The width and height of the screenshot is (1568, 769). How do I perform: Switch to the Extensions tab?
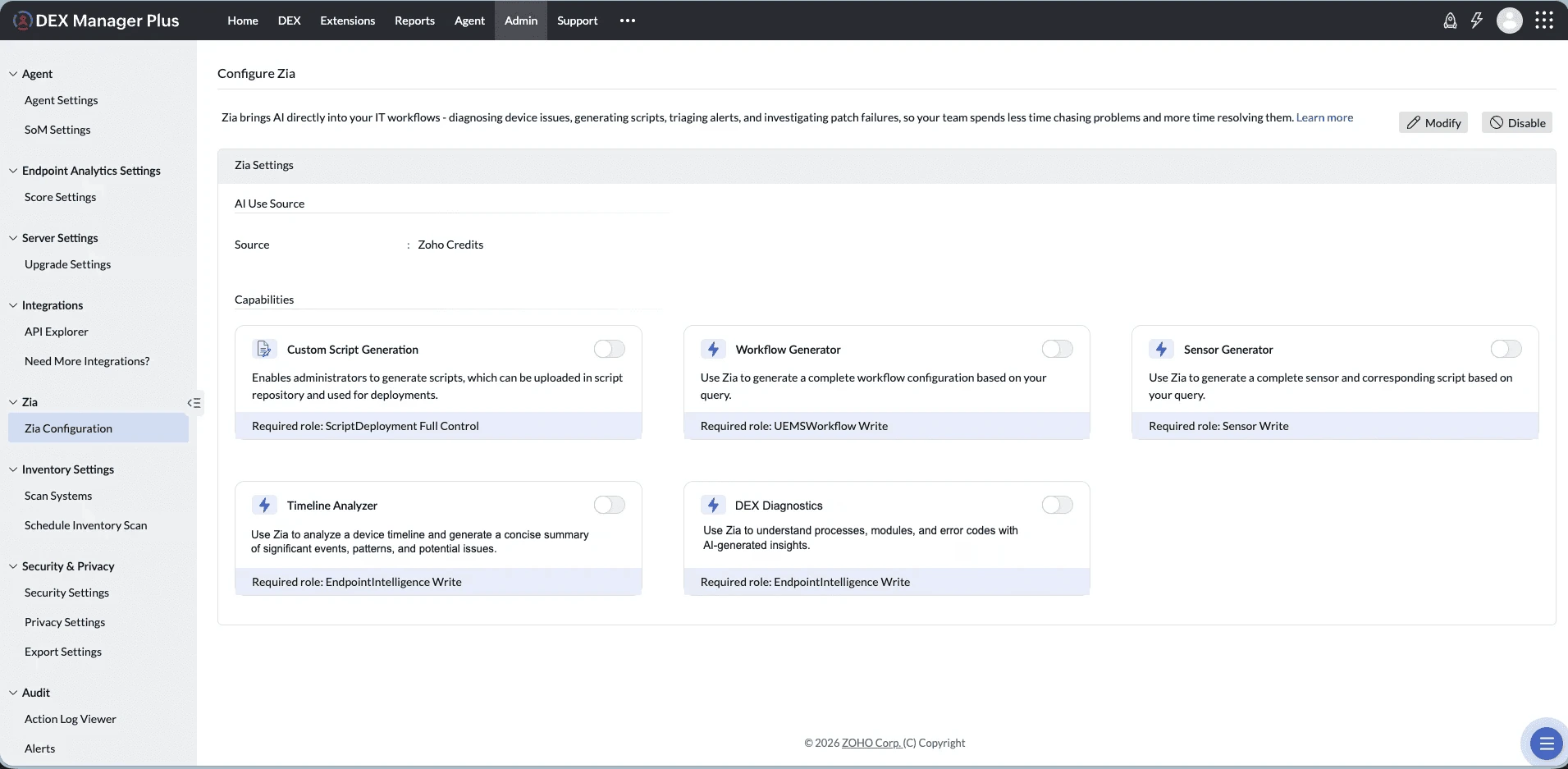(348, 21)
